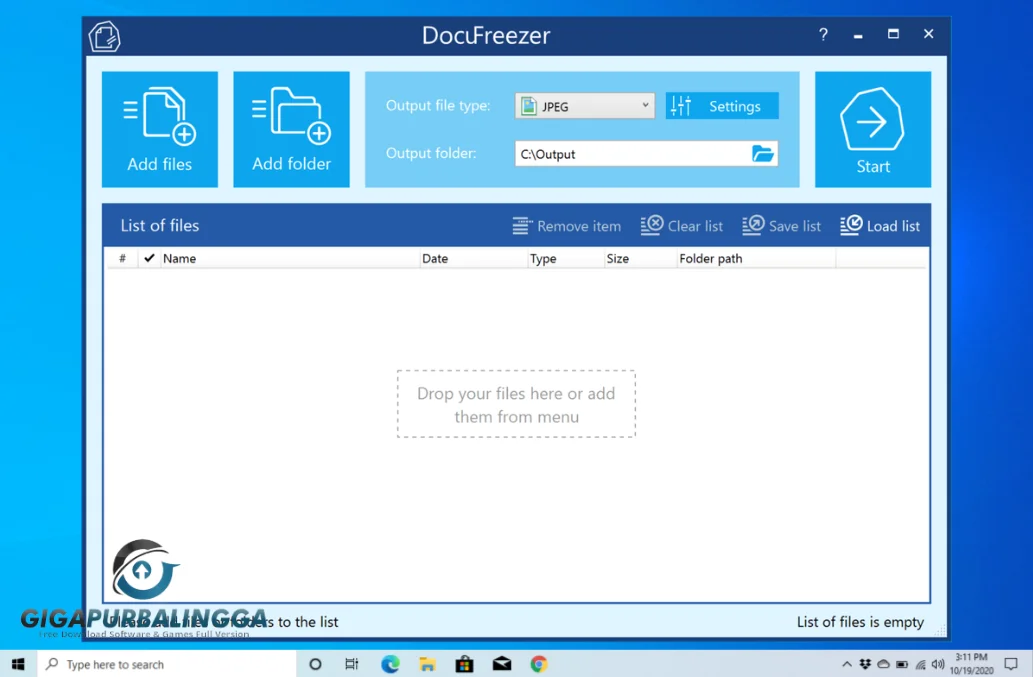Open the help question mark
Viewport: 1033px width, 677px height.
[x=823, y=34]
